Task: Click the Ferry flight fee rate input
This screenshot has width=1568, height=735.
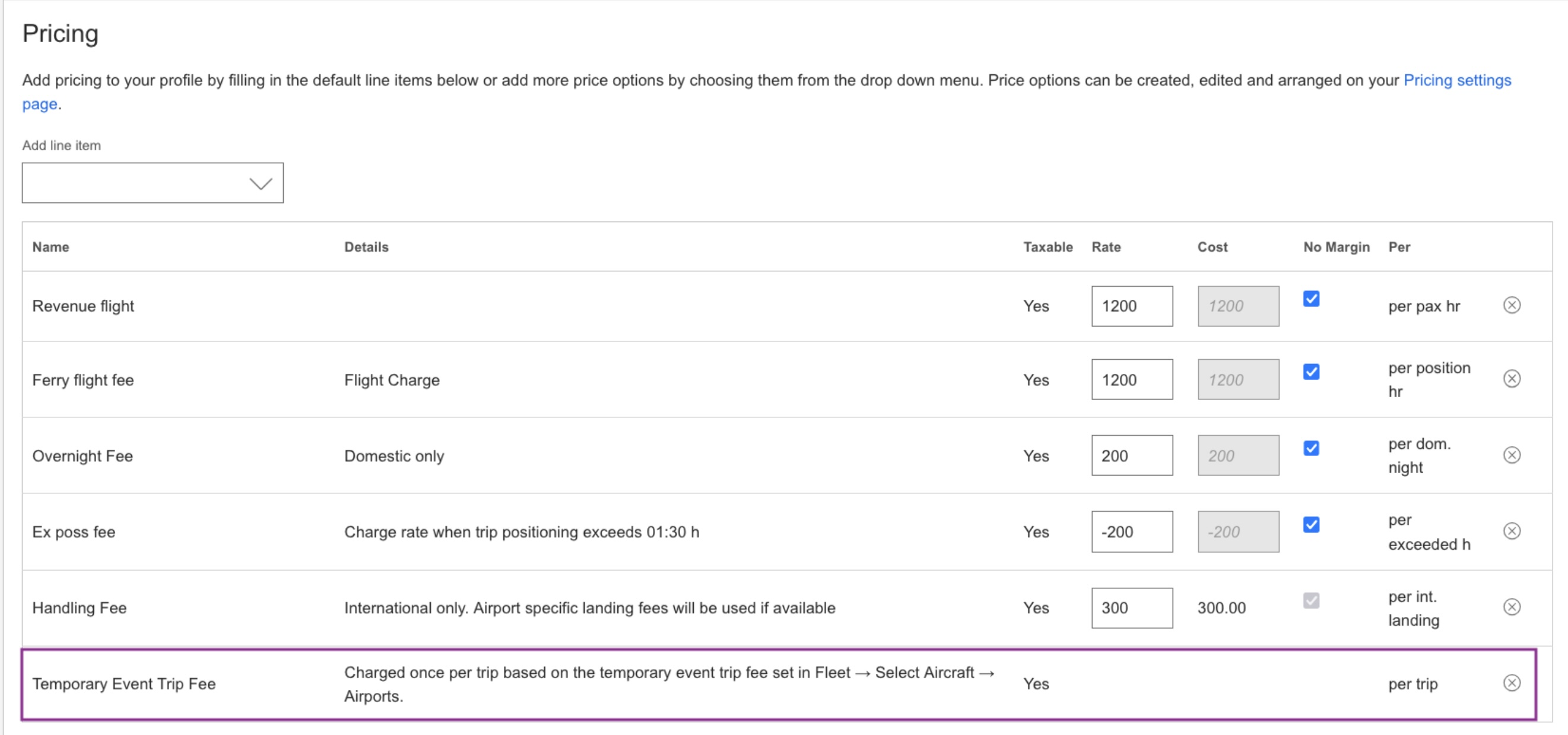Action: pos(1132,380)
